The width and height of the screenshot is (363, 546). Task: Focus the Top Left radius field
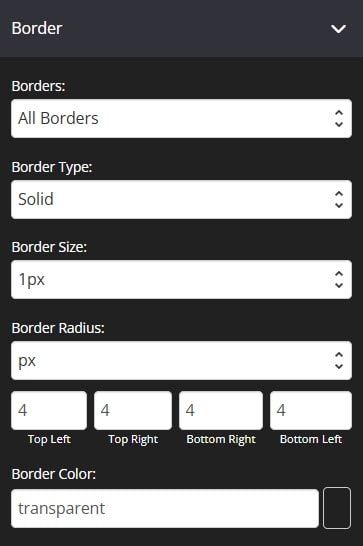click(x=49, y=410)
